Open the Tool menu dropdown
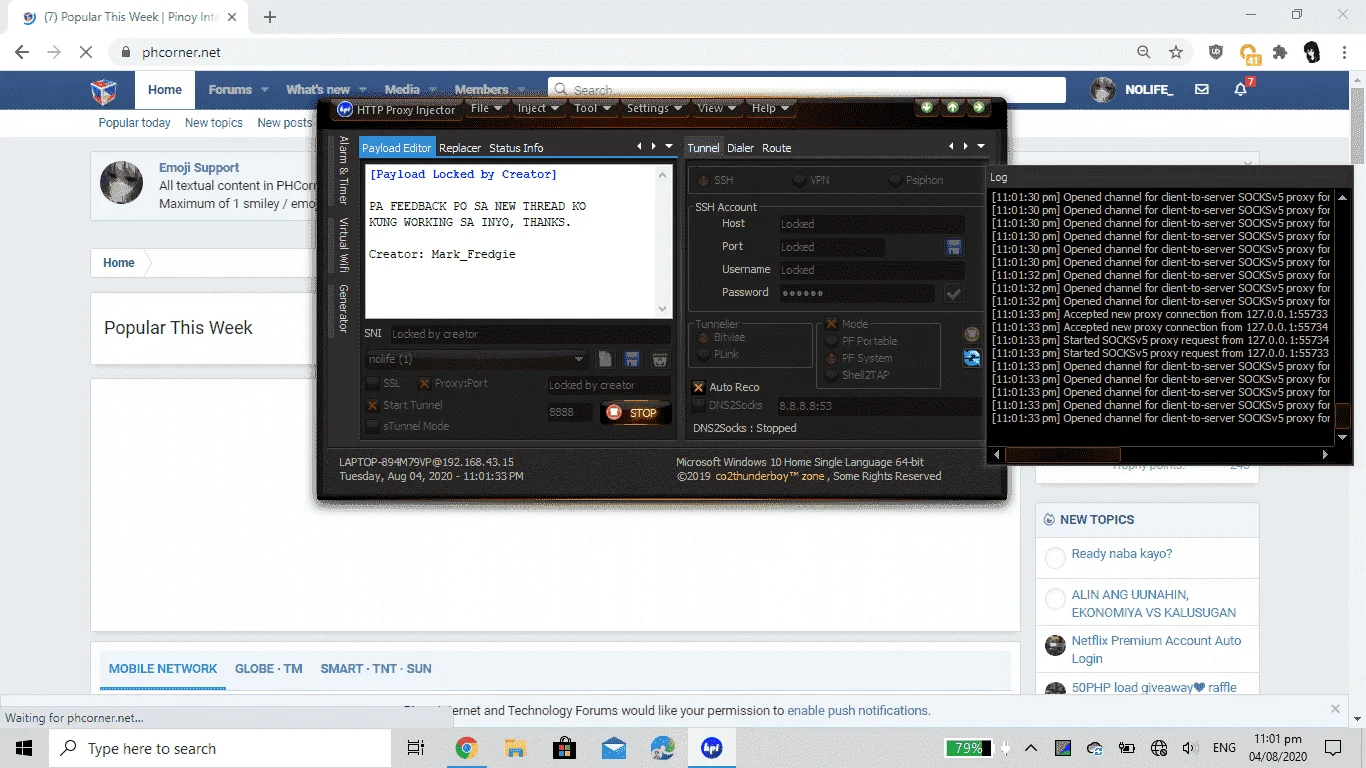1366x768 pixels. pos(593,108)
